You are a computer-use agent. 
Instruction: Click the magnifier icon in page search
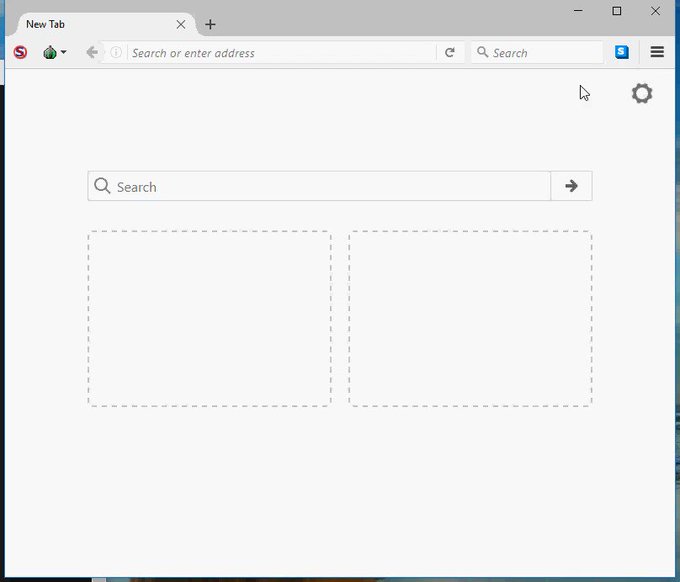pyautogui.click(x=102, y=186)
